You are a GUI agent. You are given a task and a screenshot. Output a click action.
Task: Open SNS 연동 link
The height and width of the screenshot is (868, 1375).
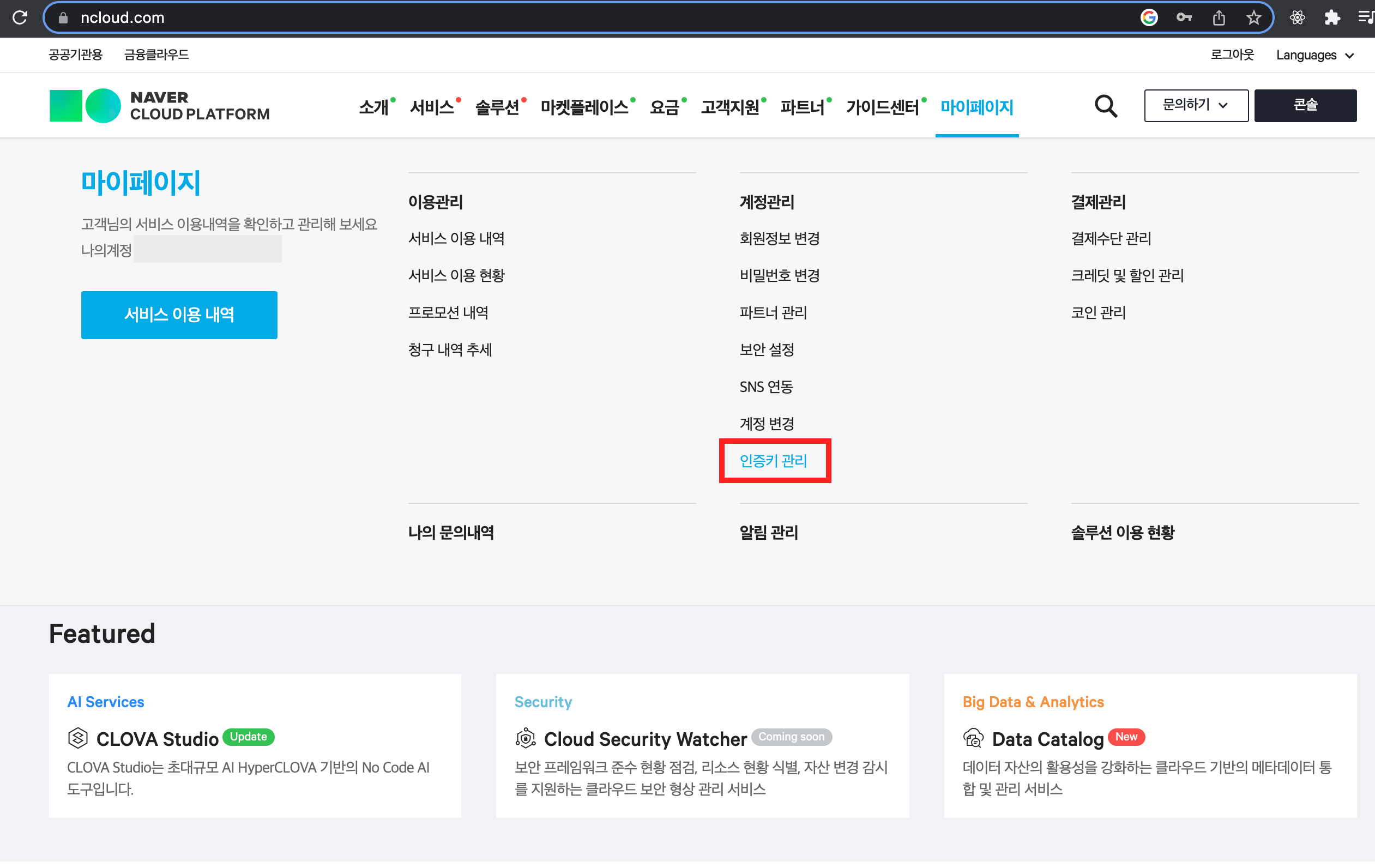(767, 387)
